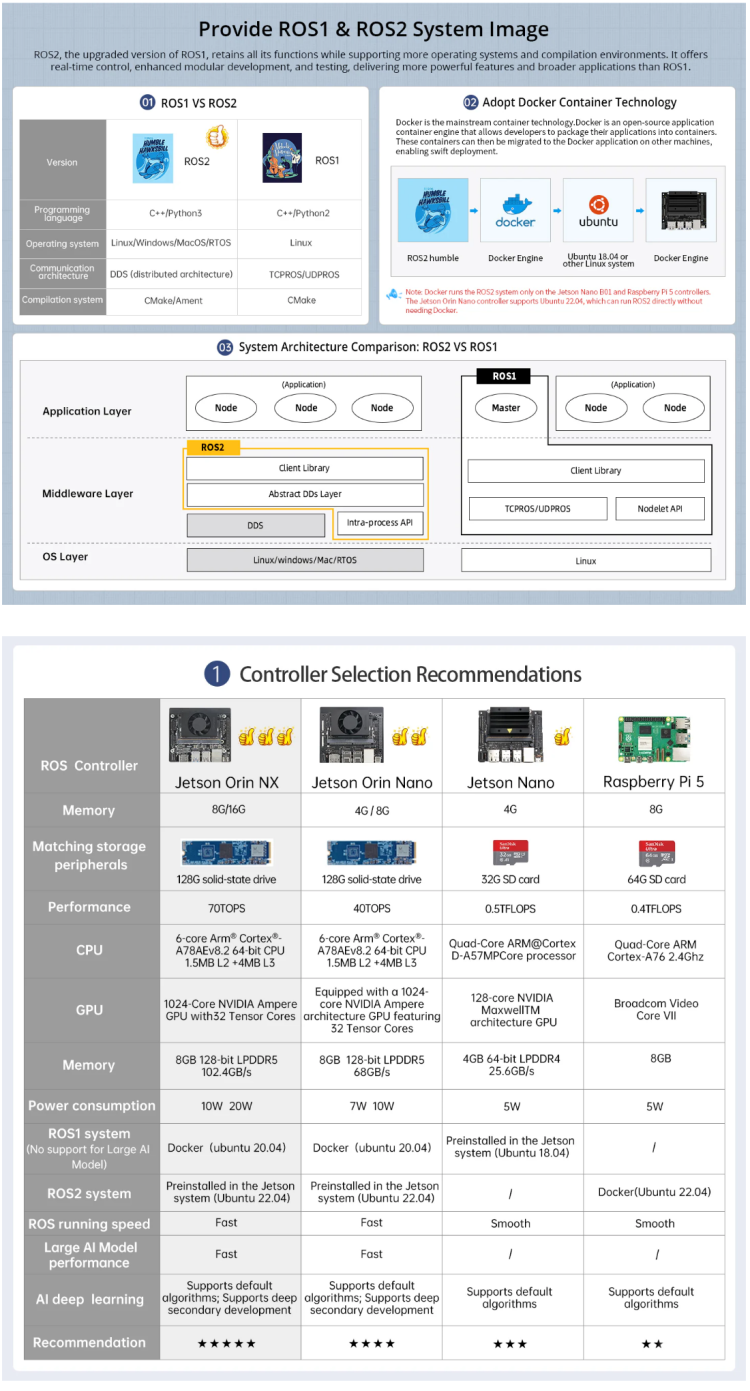Click the Master node in ROS1 diagram
Viewport: 750px width, 1391px height.
pyautogui.click(x=506, y=408)
